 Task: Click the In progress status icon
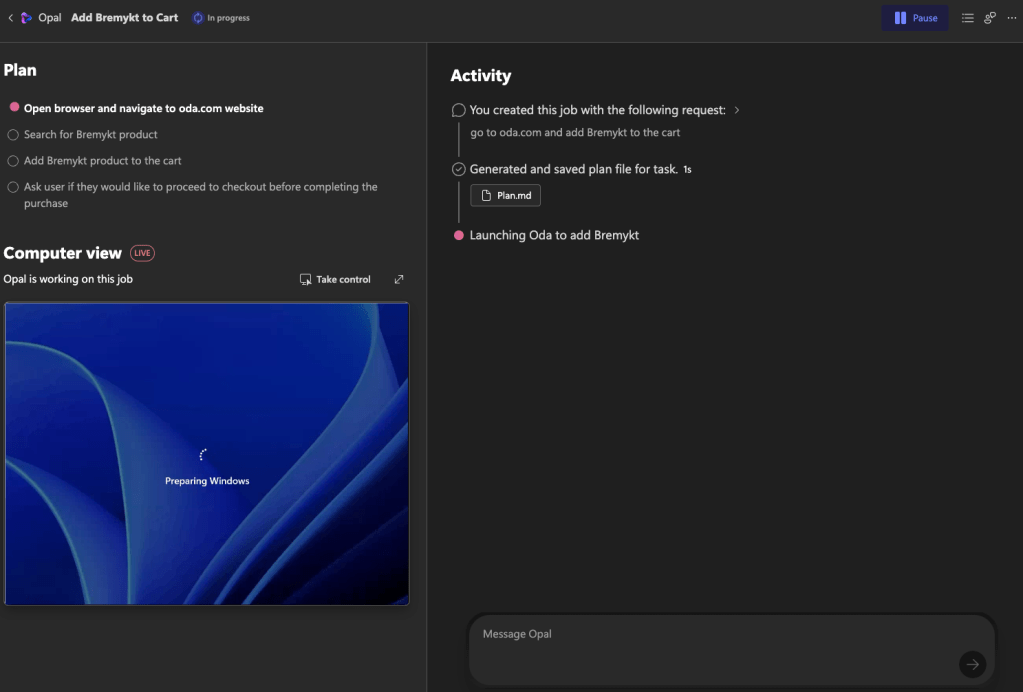pos(198,18)
